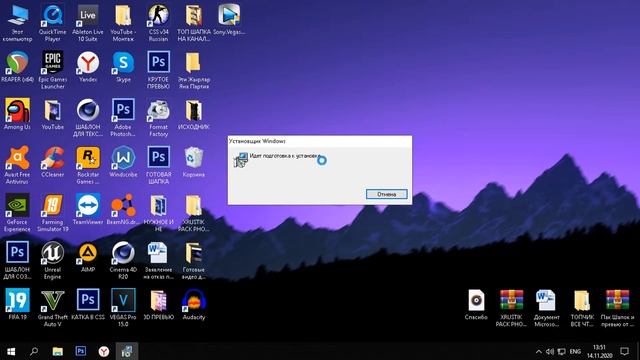This screenshot has height=360, width=640.
Task: Open File Explorer from the taskbar
Action: [x=58, y=351]
